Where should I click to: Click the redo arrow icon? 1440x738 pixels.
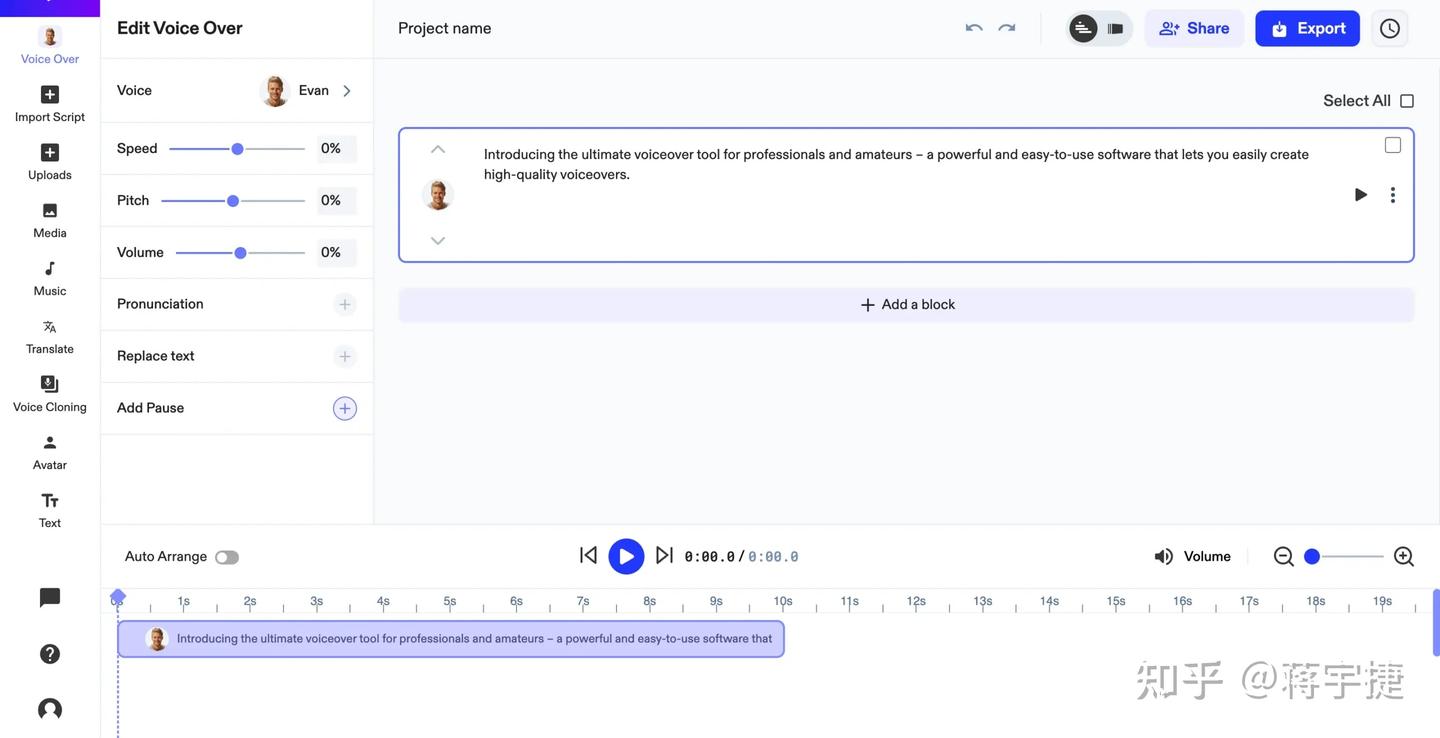click(x=1007, y=28)
